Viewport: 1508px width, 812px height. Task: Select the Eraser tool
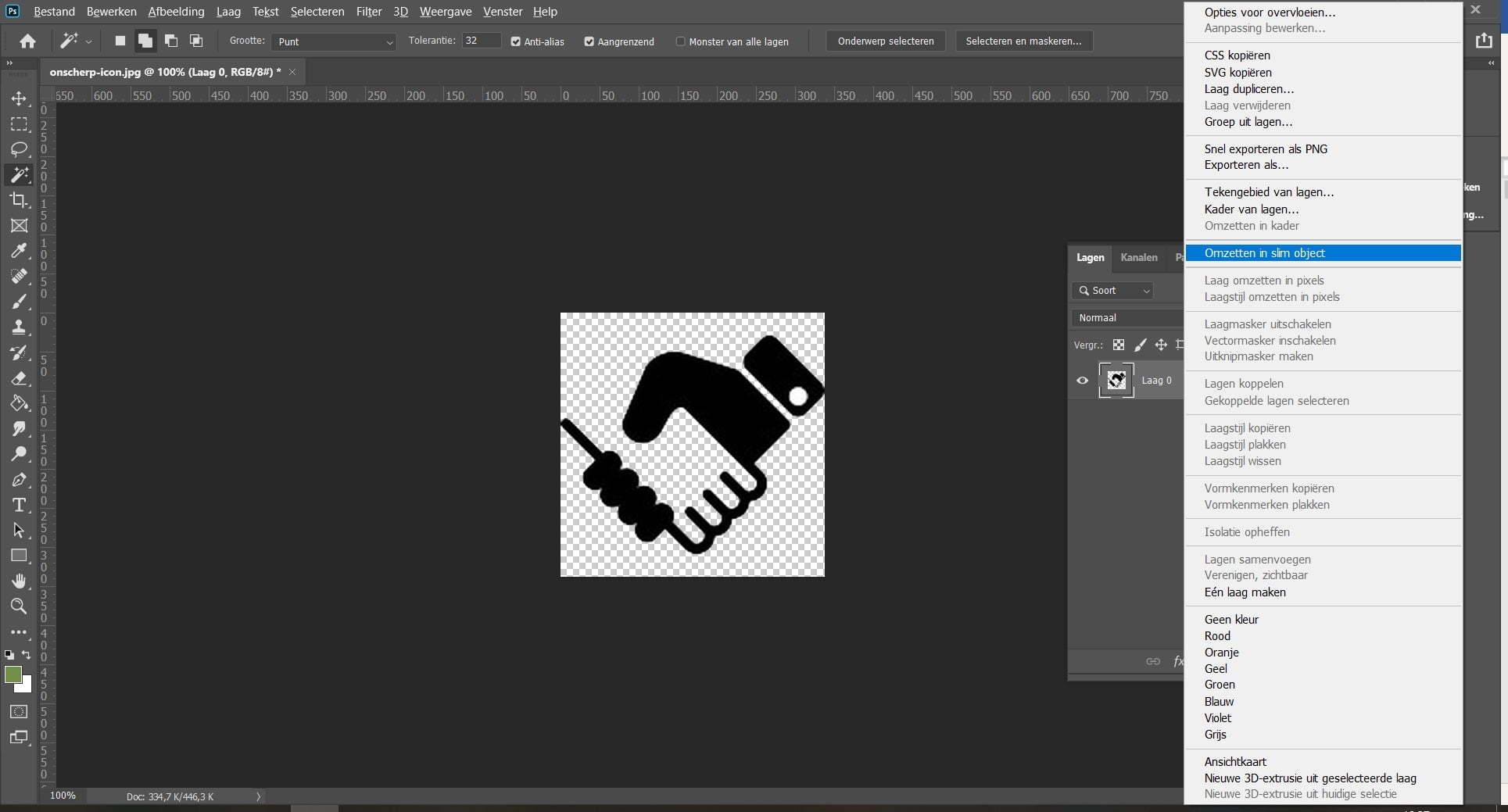pos(19,378)
